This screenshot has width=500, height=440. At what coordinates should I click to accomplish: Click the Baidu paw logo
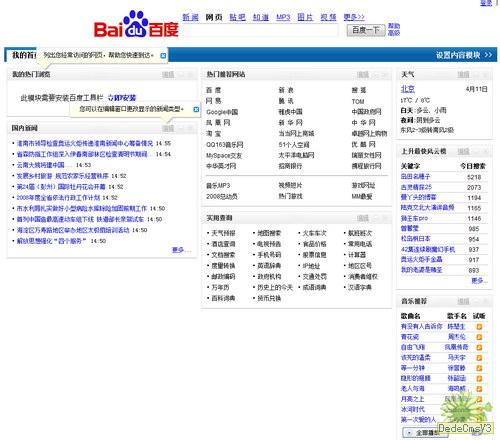pos(136,24)
